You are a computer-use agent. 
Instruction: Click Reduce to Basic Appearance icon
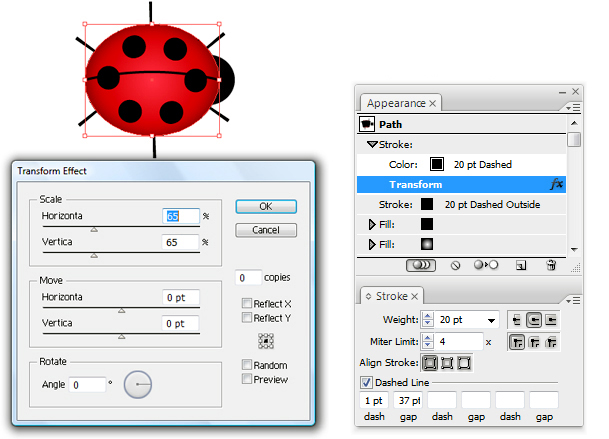486,265
